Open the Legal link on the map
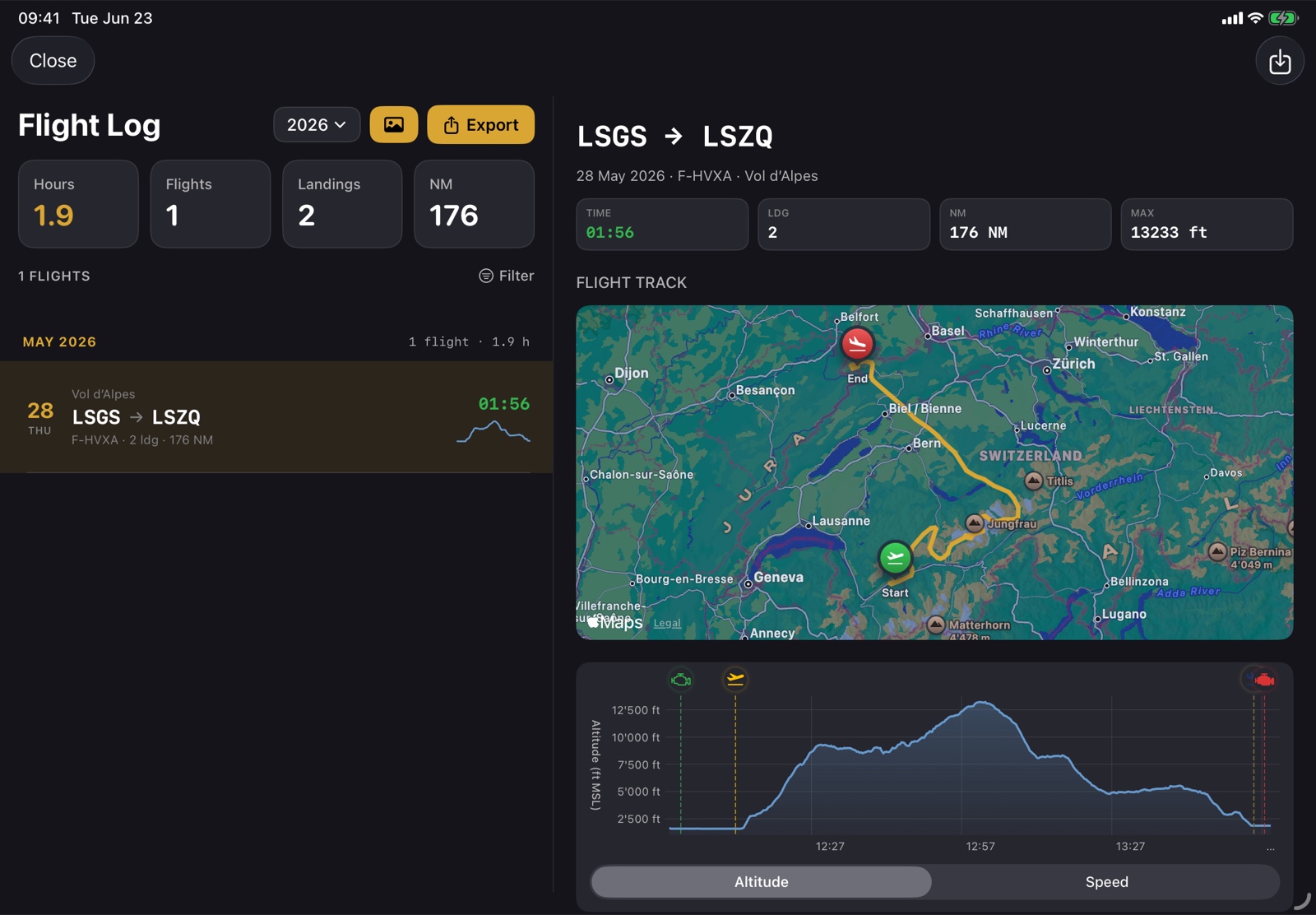Screen dimensions: 1316x915 tap(667, 624)
